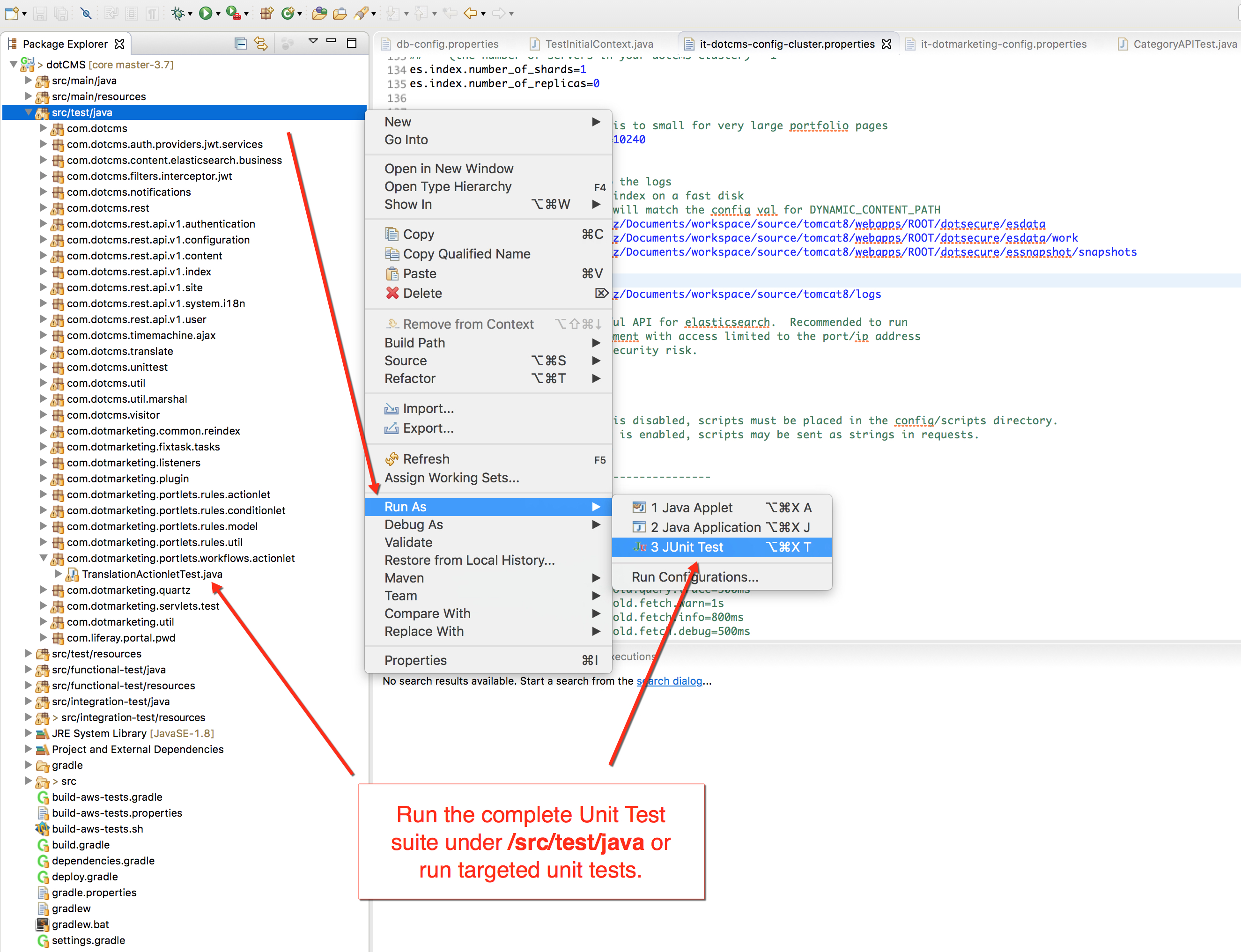Open Properties from context menu
Image resolution: width=1241 pixels, height=952 pixels.
pyautogui.click(x=488, y=660)
